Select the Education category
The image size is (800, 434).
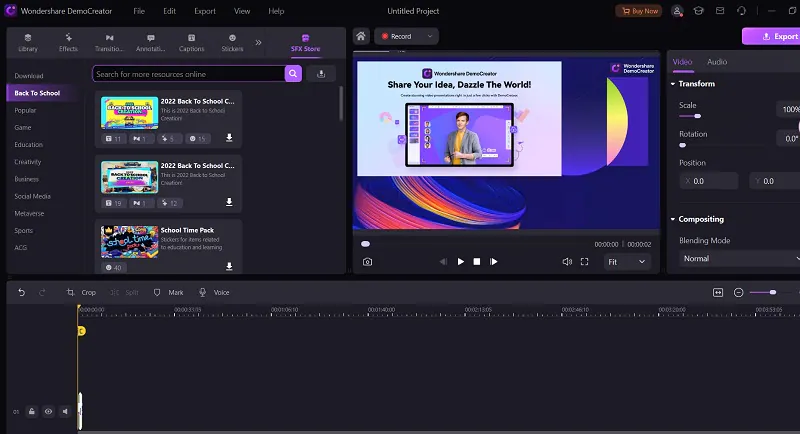[29, 145]
